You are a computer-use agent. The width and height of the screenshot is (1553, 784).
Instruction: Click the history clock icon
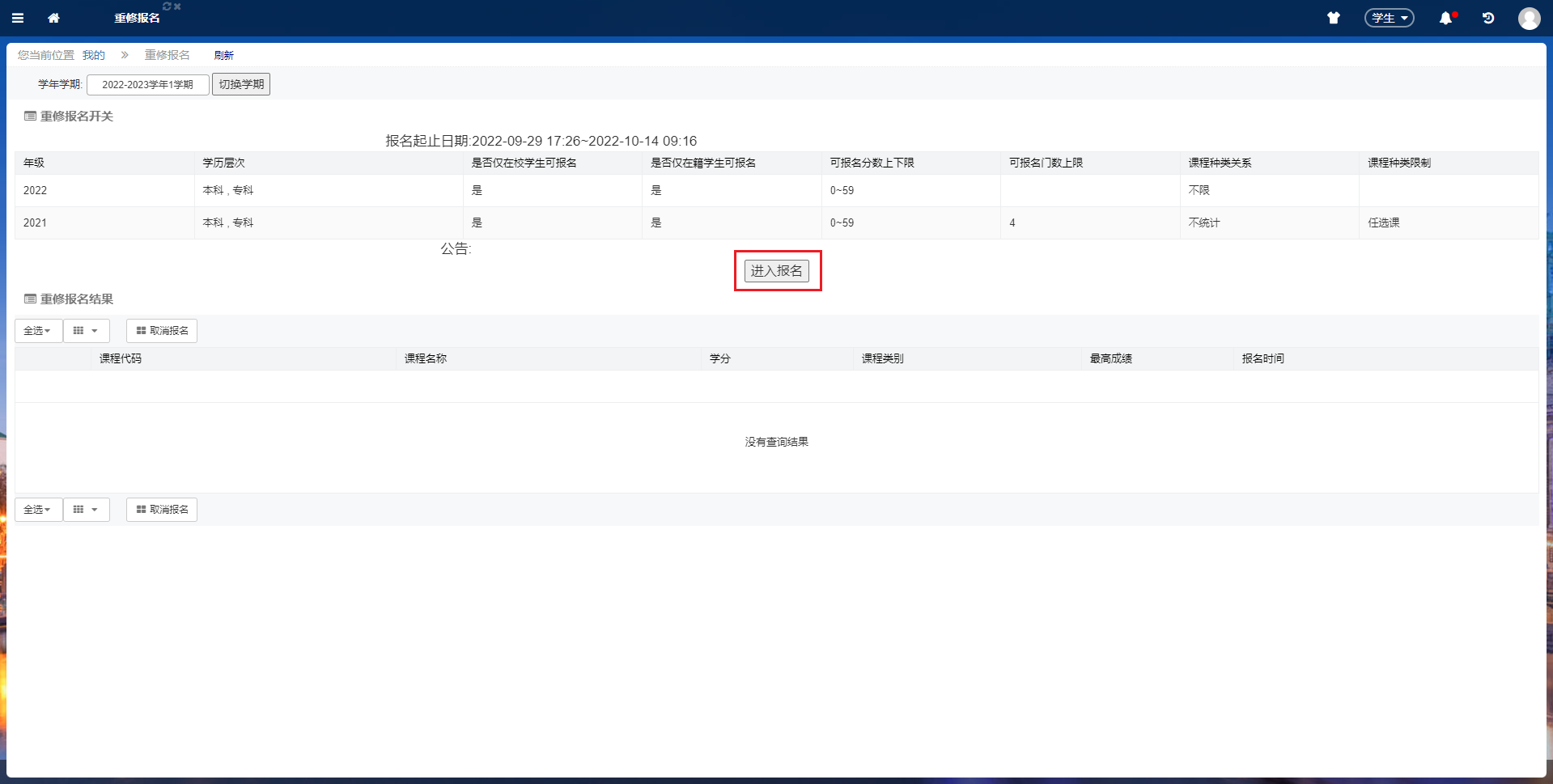click(1488, 18)
